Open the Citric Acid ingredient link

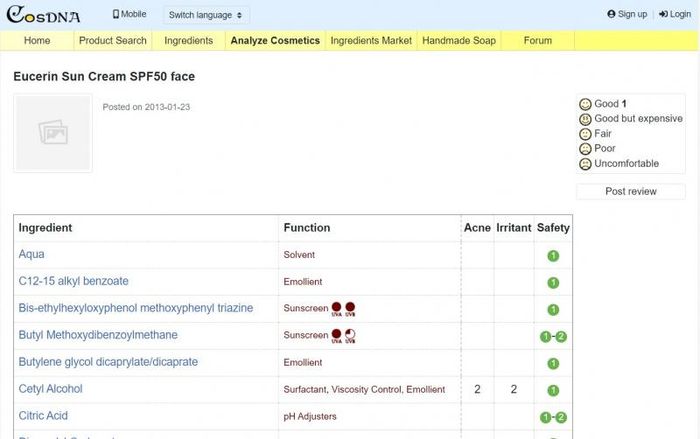43,416
